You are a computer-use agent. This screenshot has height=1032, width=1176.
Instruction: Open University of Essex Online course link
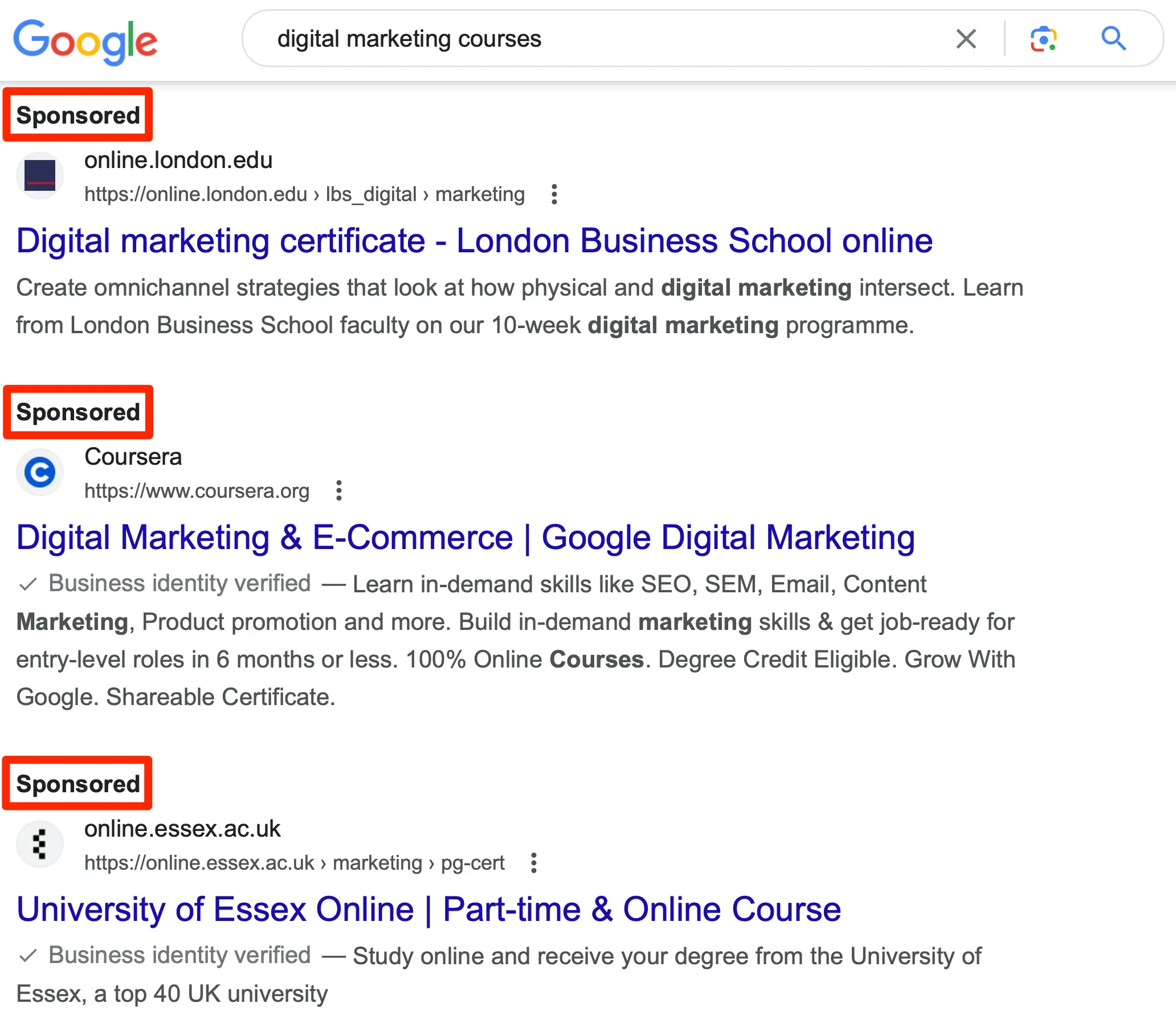pyautogui.click(x=428, y=909)
